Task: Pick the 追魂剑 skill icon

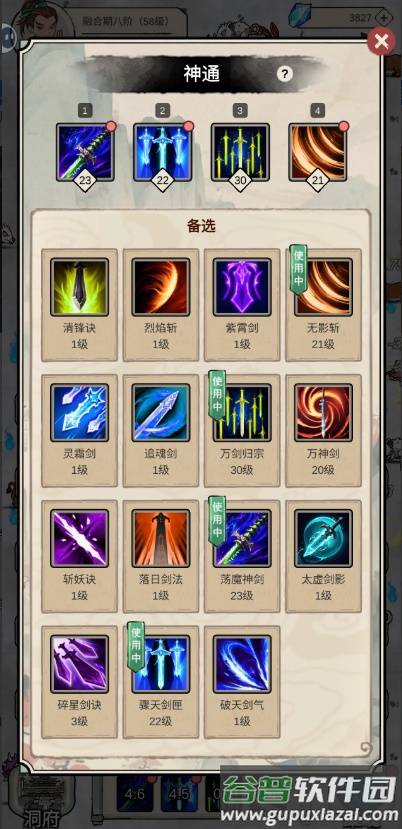Action: tap(161, 412)
